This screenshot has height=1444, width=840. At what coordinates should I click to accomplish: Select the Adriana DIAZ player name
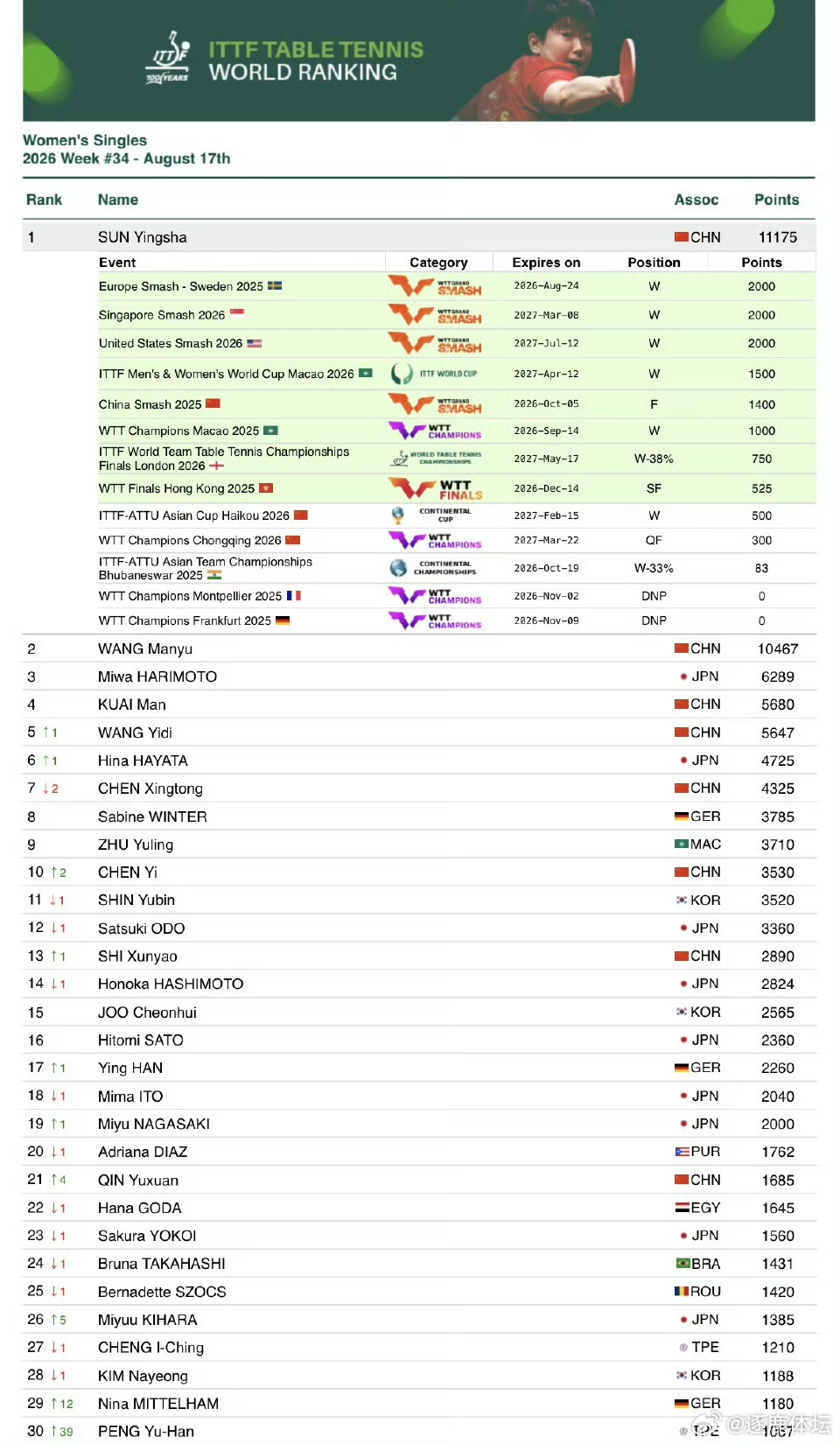tap(143, 1152)
